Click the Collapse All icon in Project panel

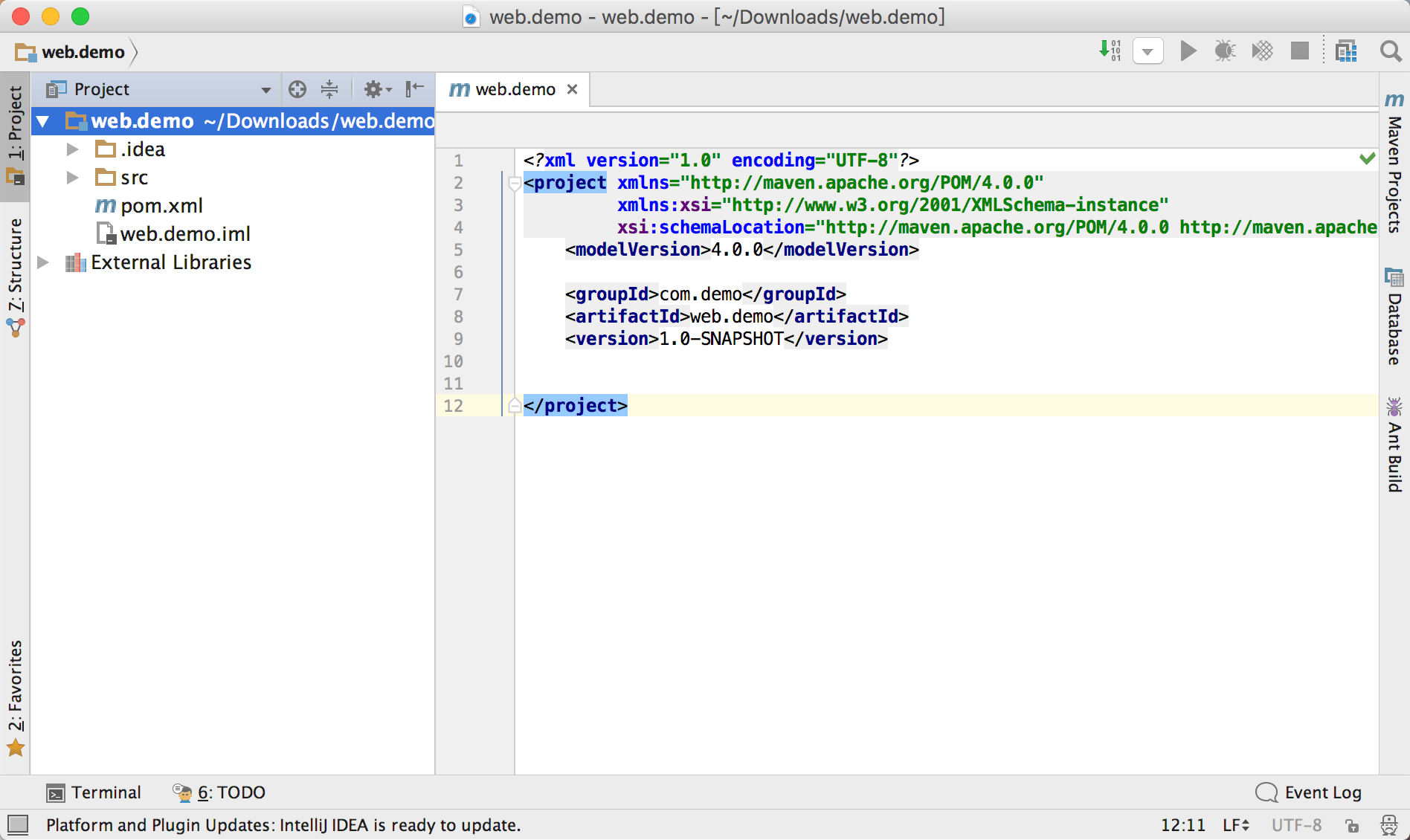click(329, 89)
